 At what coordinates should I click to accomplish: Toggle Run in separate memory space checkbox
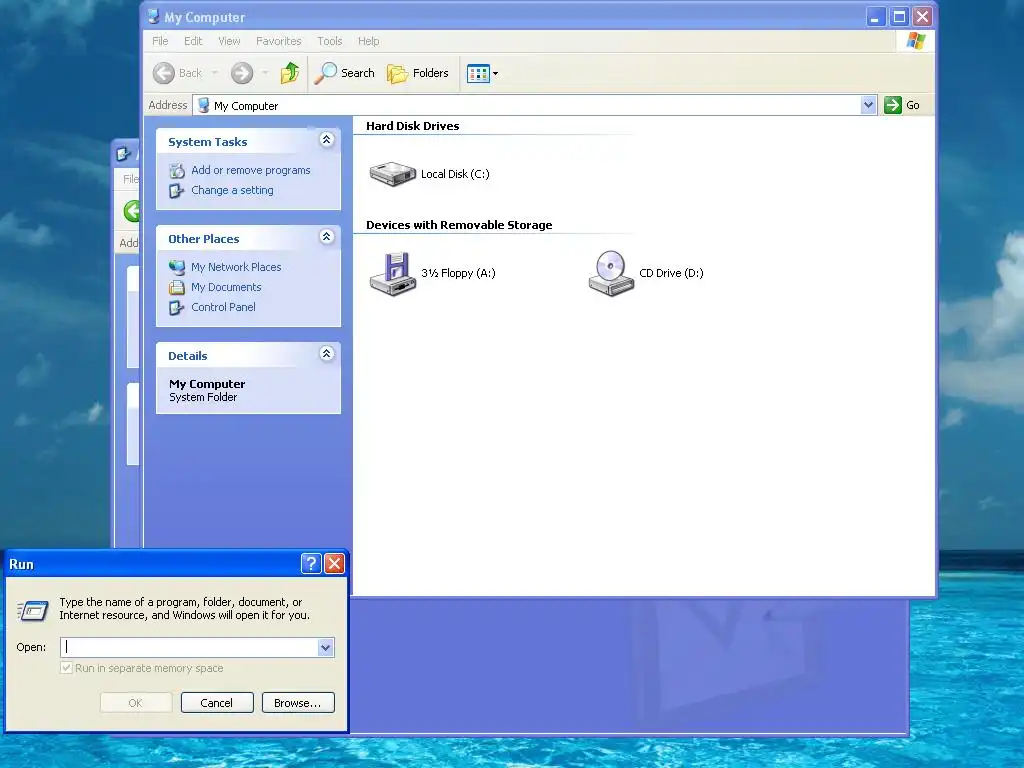tap(66, 667)
